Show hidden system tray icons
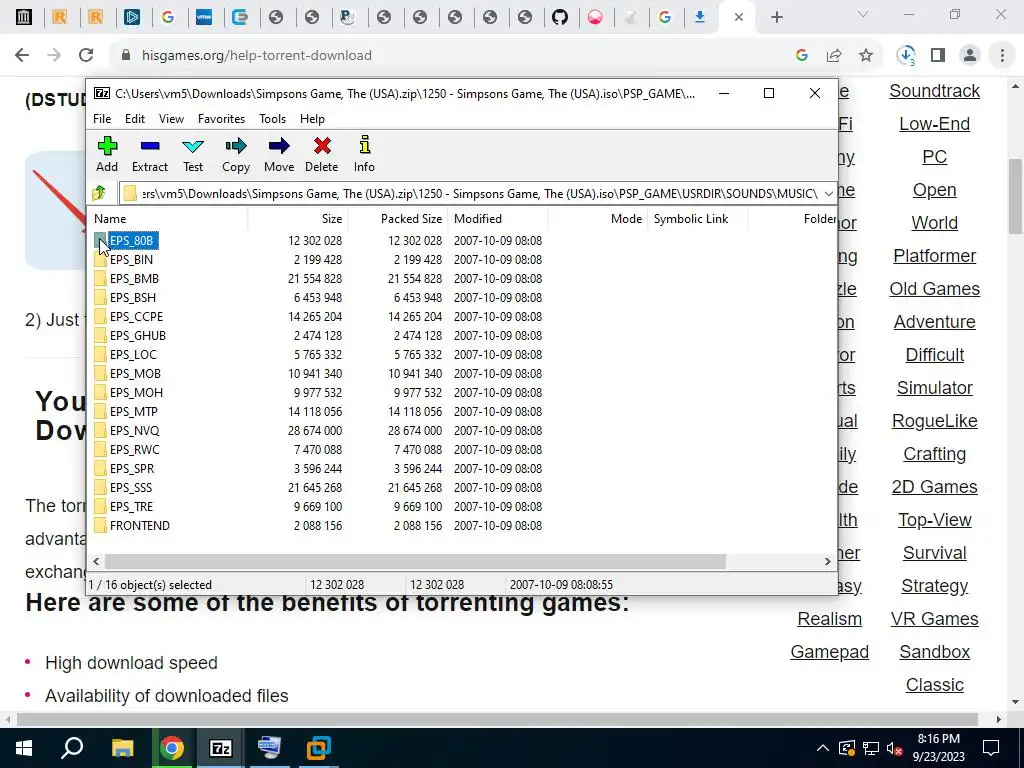 point(823,748)
